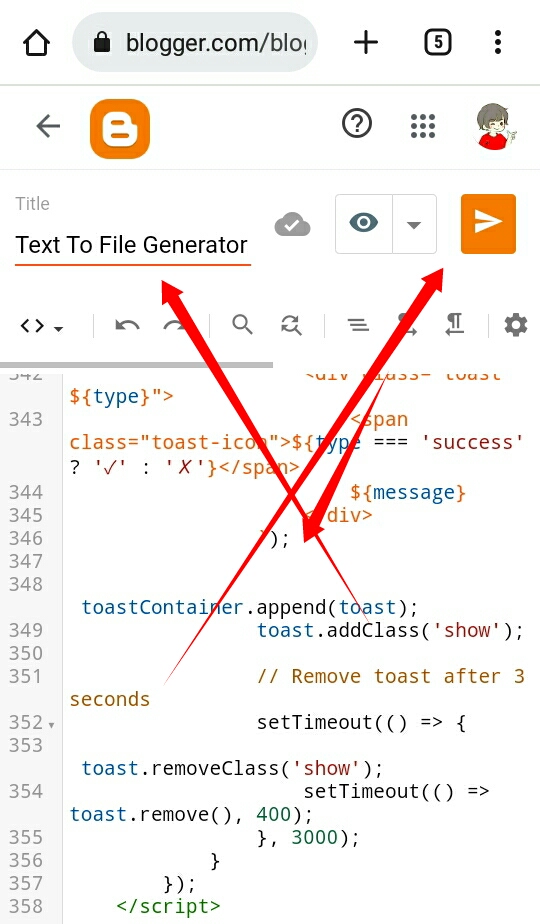Open the account profile avatar

point(494,127)
